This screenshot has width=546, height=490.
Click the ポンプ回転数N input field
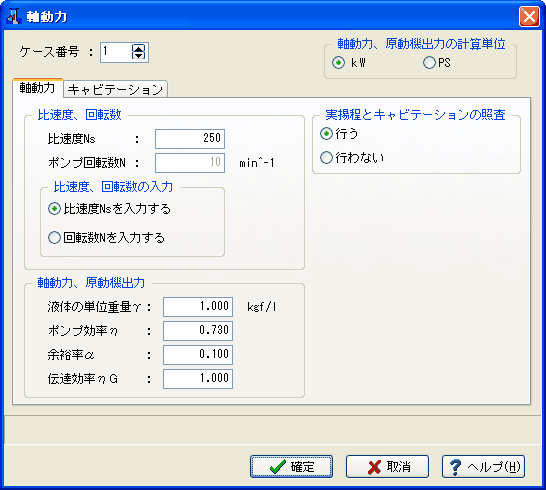click(190, 163)
